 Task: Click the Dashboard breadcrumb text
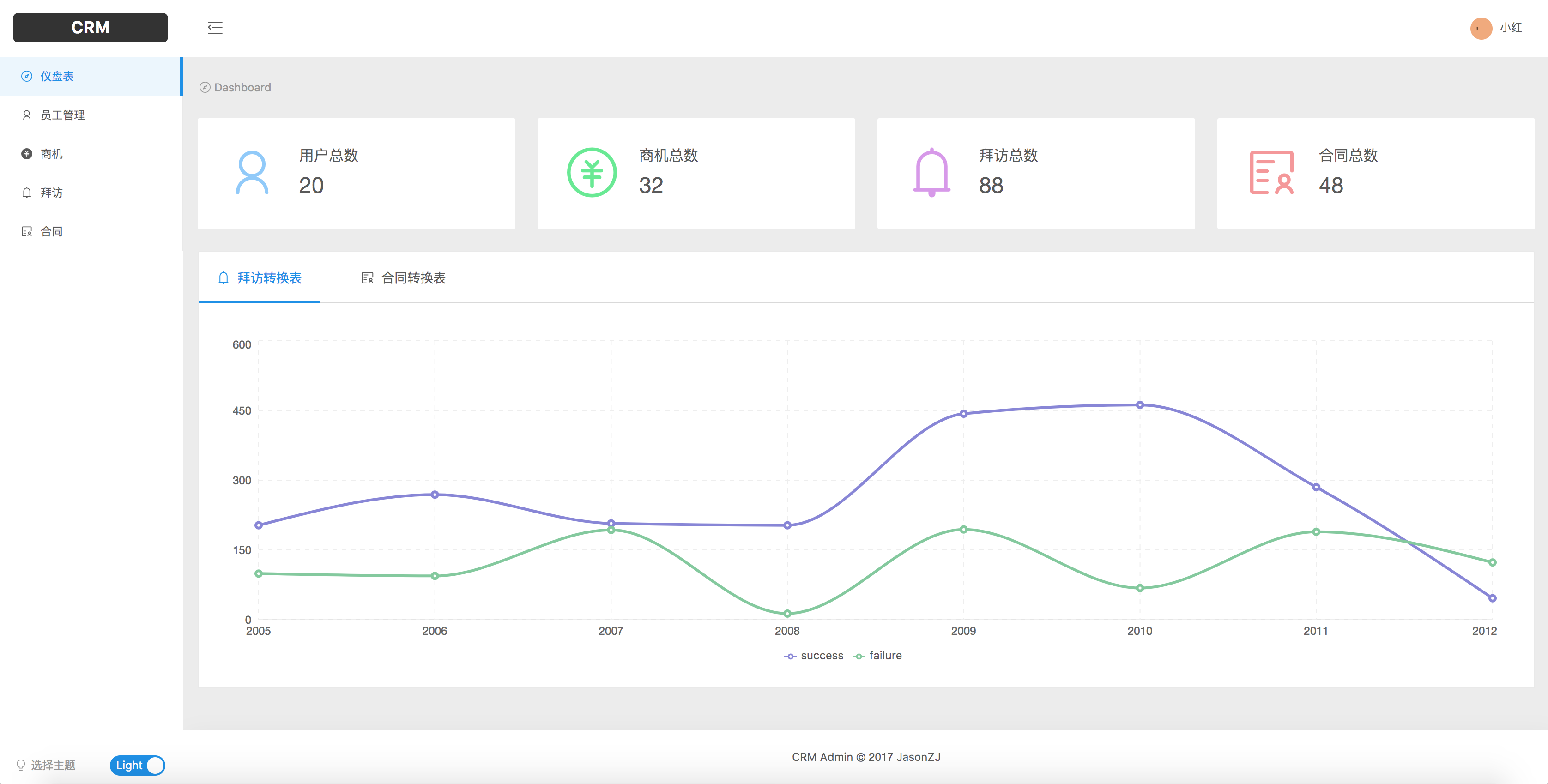point(242,88)
